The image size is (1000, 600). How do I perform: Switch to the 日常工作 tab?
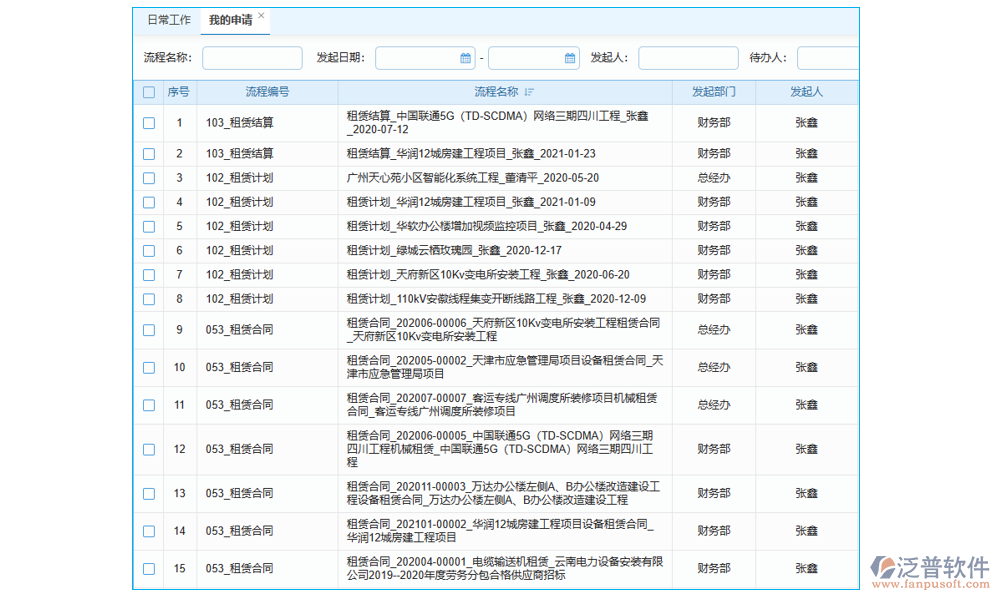pos(168,20)
